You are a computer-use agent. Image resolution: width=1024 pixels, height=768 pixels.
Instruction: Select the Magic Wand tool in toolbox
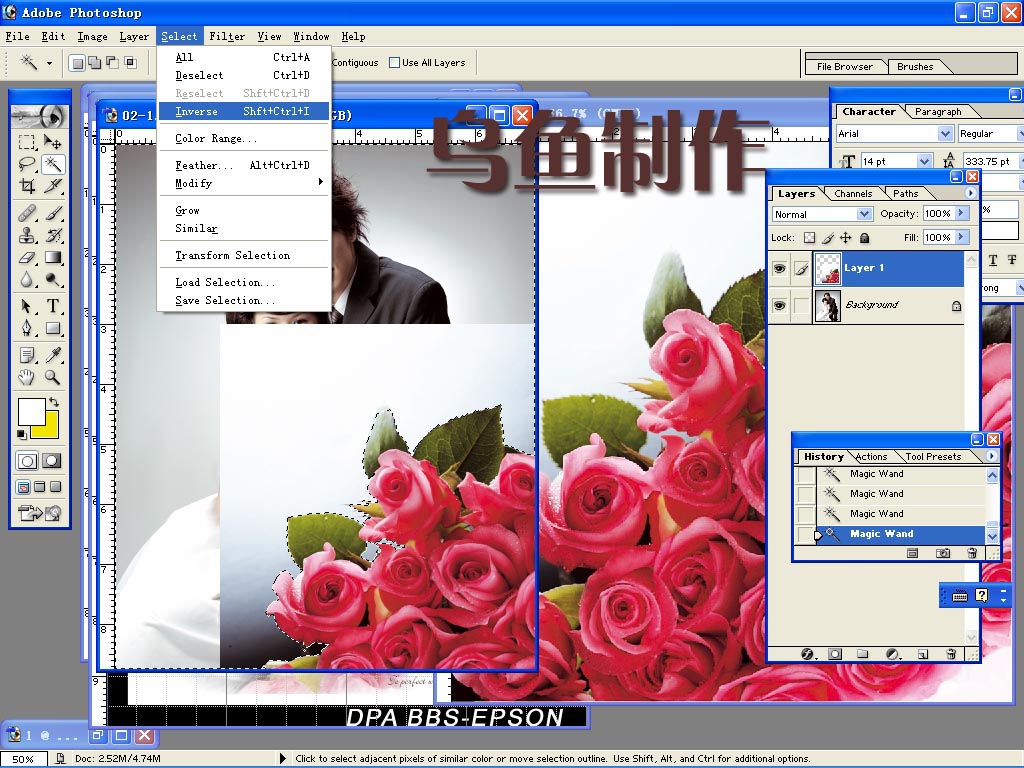pyautogui.click(x=52, y=164)
